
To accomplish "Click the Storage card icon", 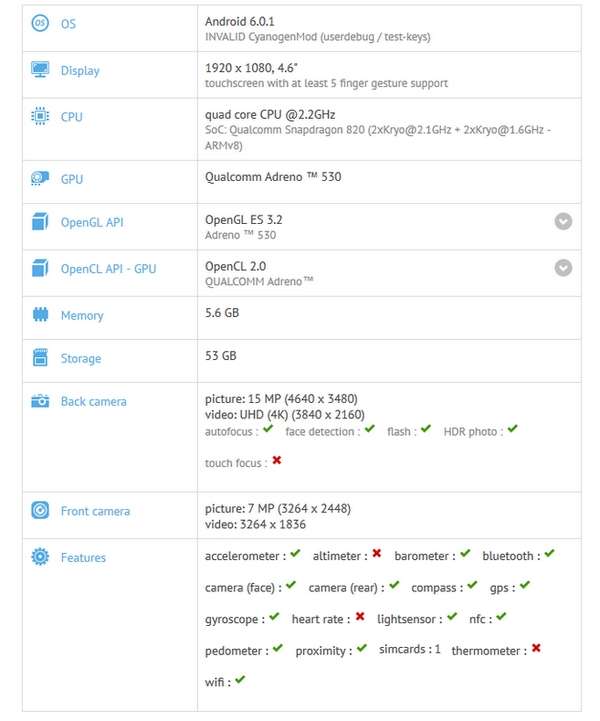I will (40, 357).
